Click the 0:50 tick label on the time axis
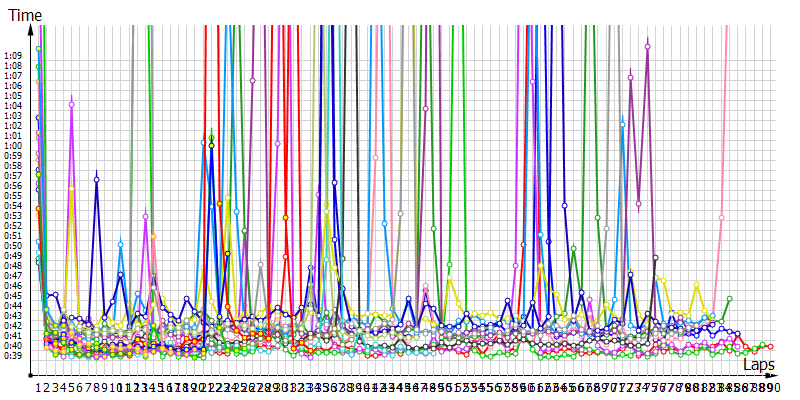Viewport: 800px width, 400px height. point(14,245)
